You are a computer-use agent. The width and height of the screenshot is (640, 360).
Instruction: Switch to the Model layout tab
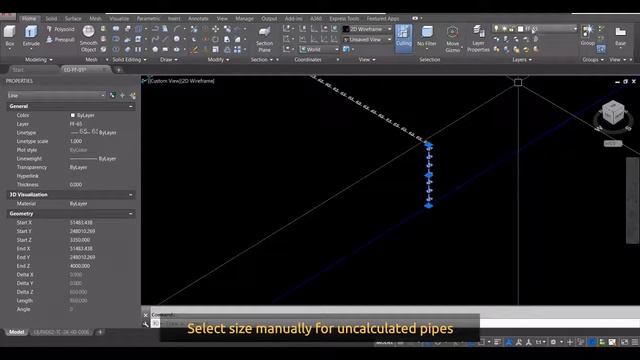[16, 332]
